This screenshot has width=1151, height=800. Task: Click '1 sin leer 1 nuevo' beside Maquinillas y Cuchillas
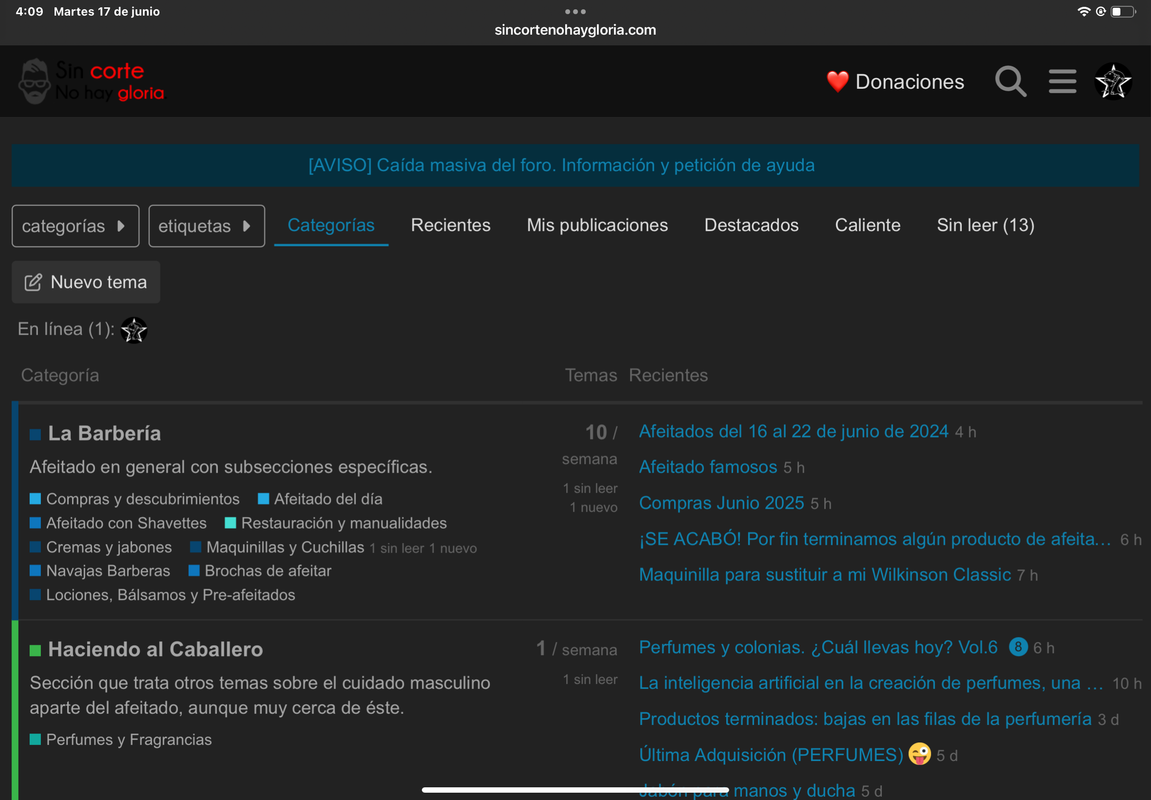click(423, 548)
